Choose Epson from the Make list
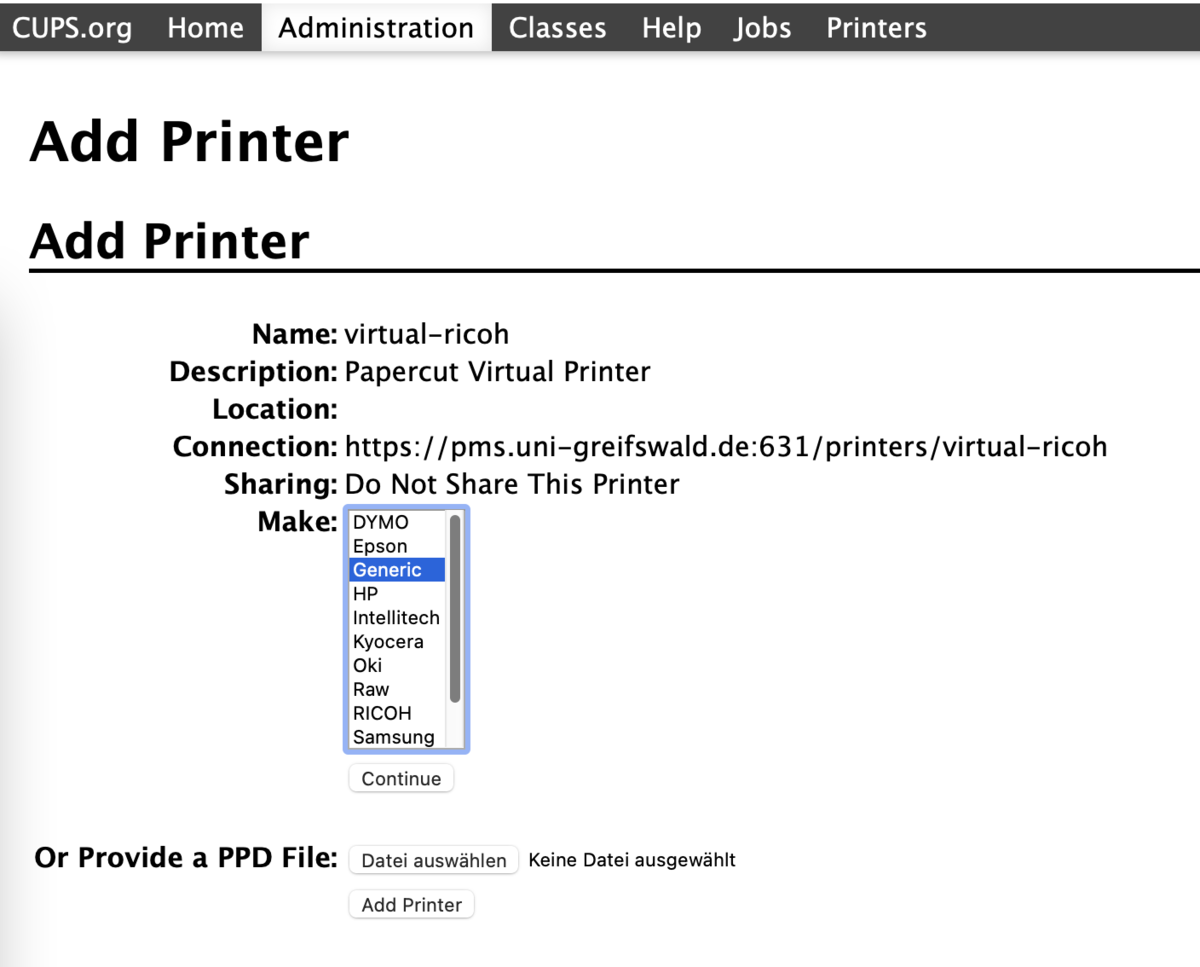Viewport: 1200px width, 967px height. point(380,546)
